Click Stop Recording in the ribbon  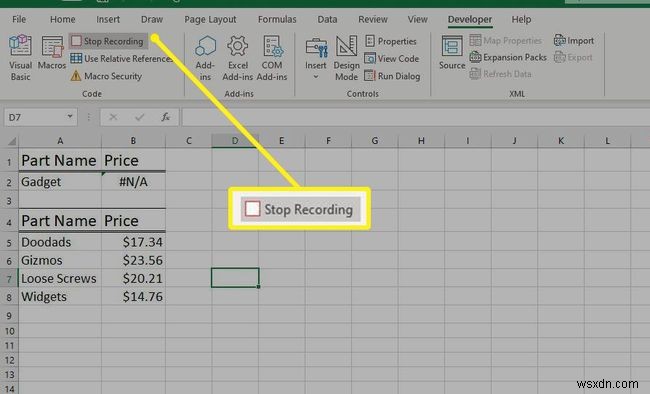(108, 41)
